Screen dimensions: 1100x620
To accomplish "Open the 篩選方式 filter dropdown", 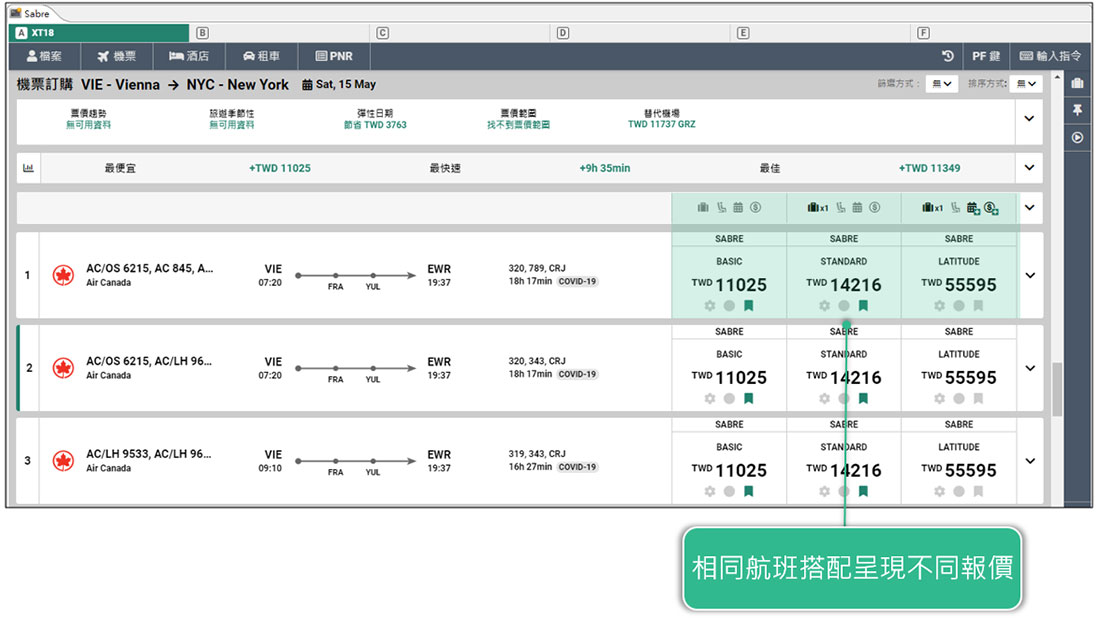I will pyautogui.click(x=941, y=84).
